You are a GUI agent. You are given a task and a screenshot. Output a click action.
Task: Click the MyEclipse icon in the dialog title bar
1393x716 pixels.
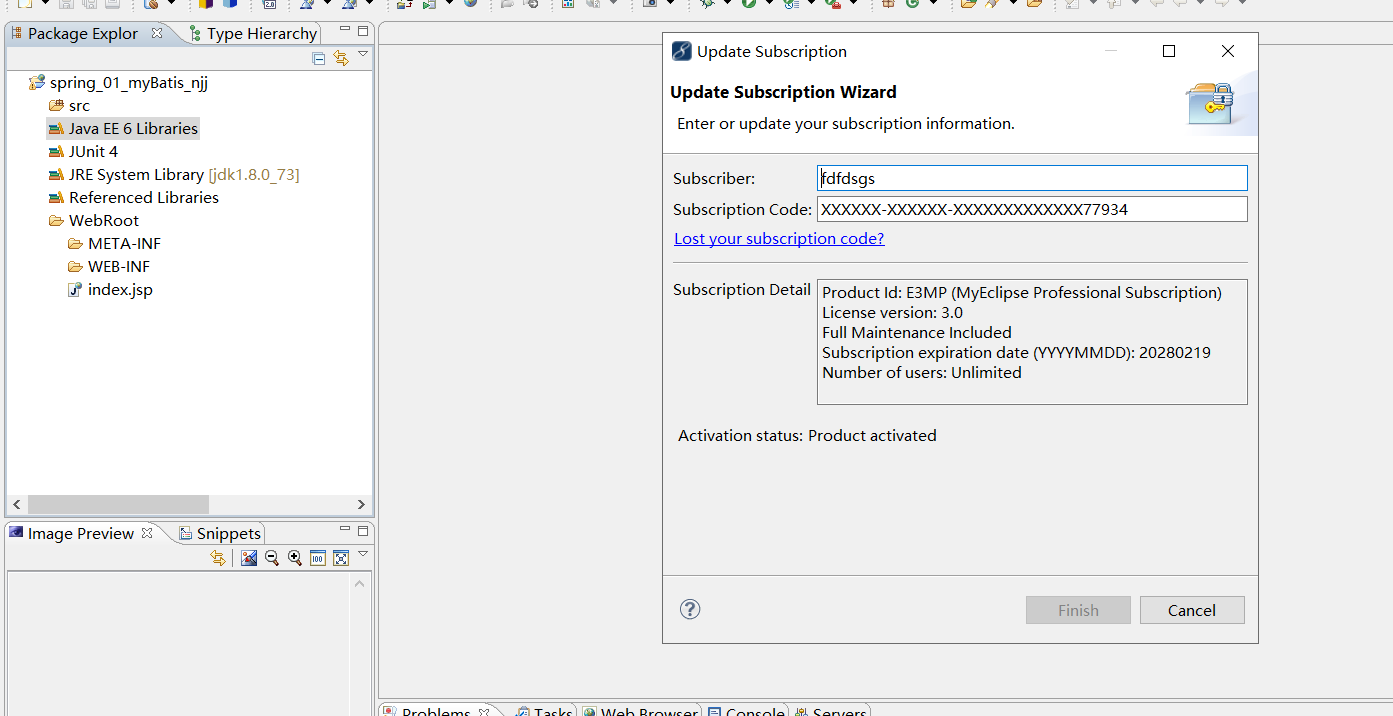tap(682, 51)
